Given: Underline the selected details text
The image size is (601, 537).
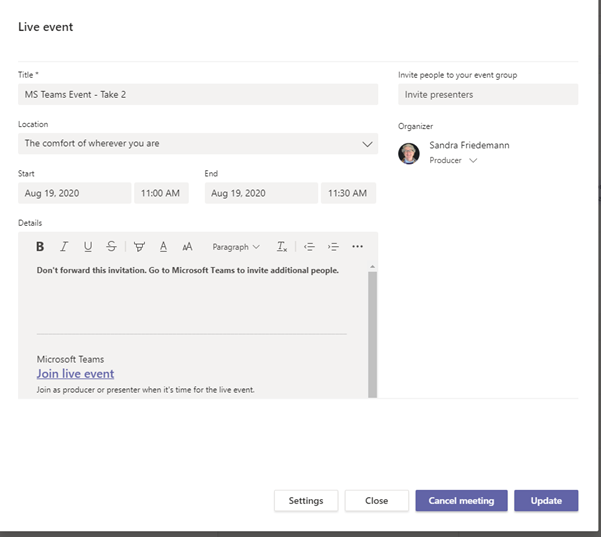Looking at the screenshot, I should pyautogui.click(x=88, y=246).
